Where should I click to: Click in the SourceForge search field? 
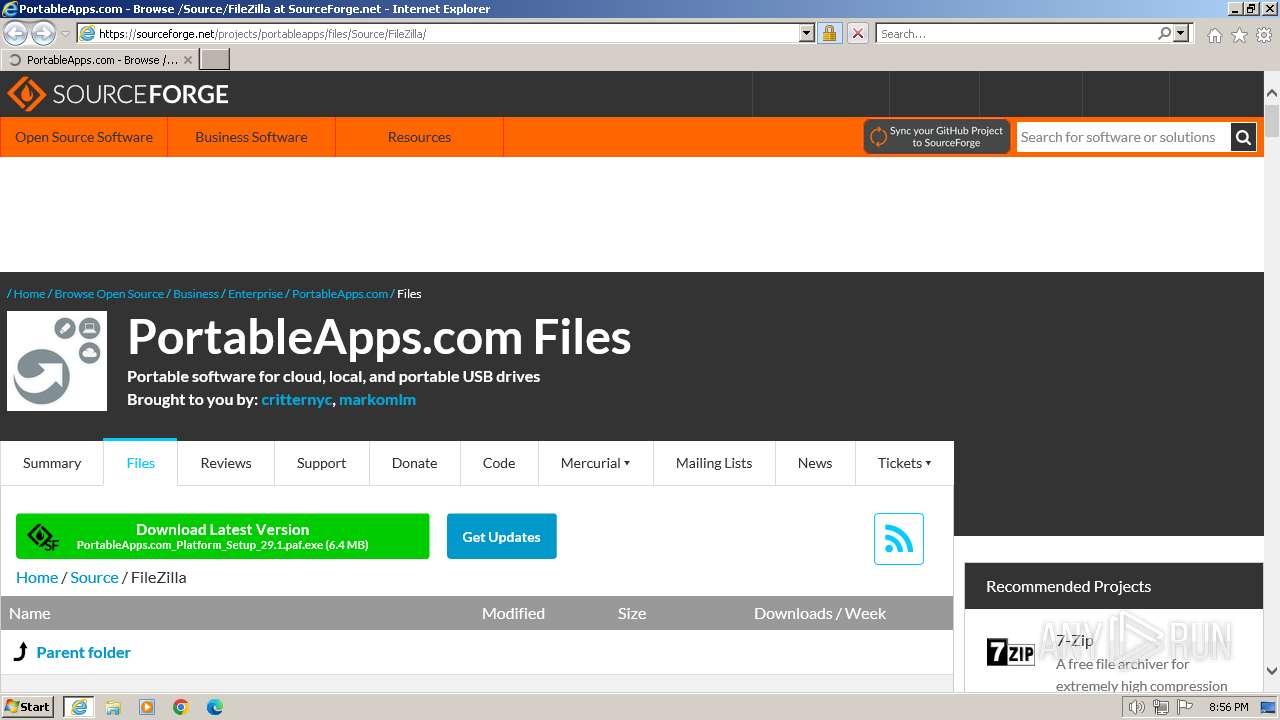(x=1123, y=137)
